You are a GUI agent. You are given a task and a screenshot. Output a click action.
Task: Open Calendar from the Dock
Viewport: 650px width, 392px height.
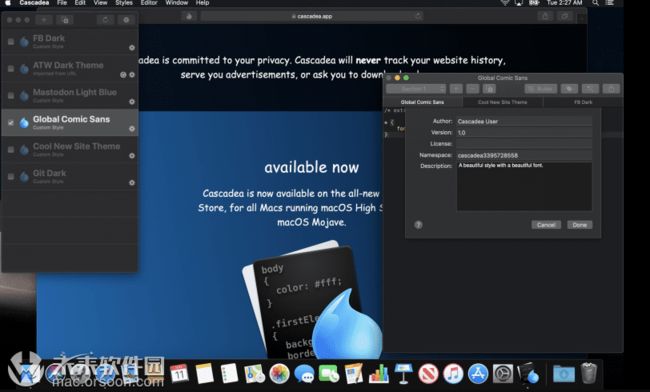tap(179, 374)
